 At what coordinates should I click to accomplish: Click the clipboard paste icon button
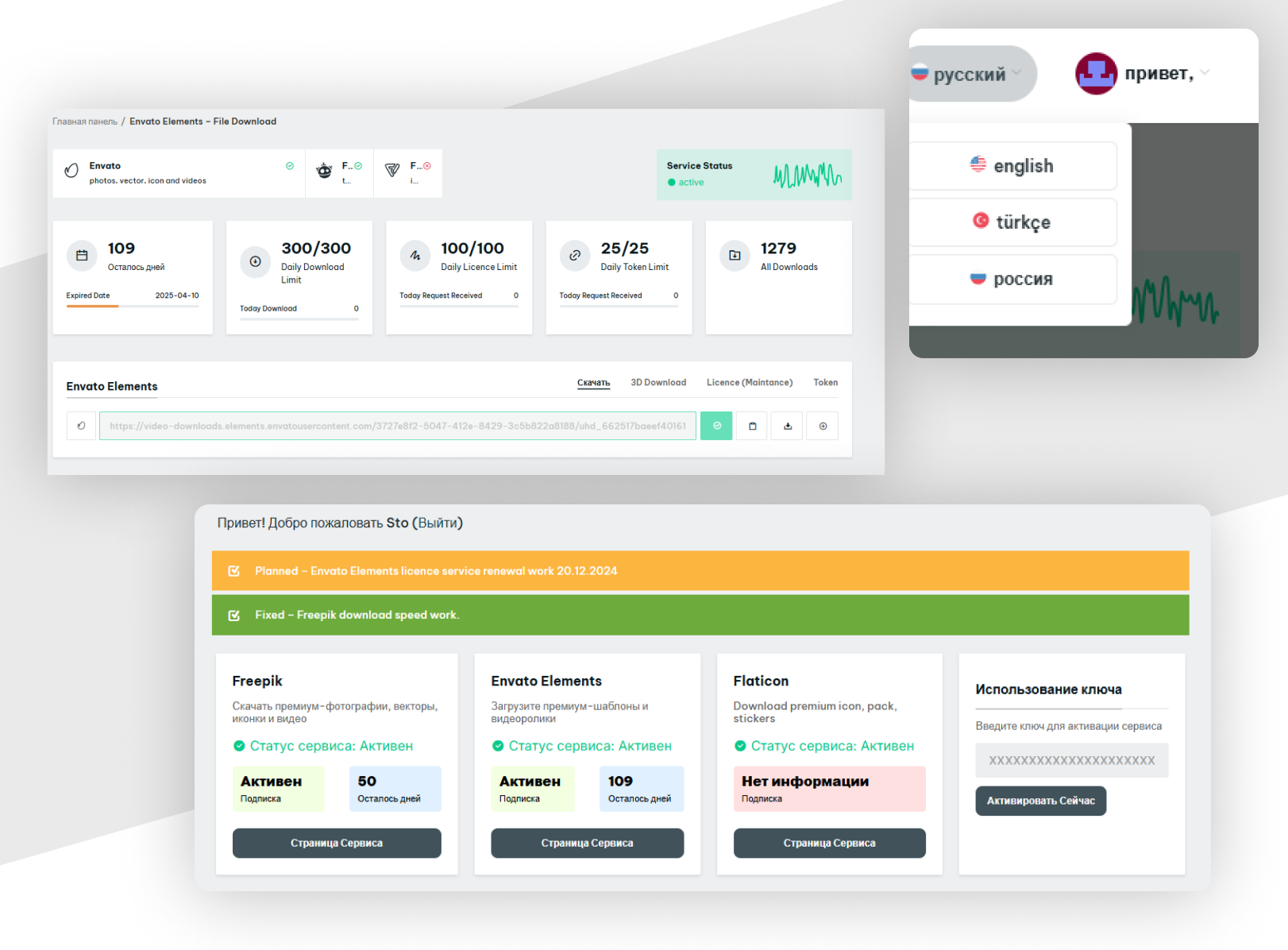[x=752, y=426]
